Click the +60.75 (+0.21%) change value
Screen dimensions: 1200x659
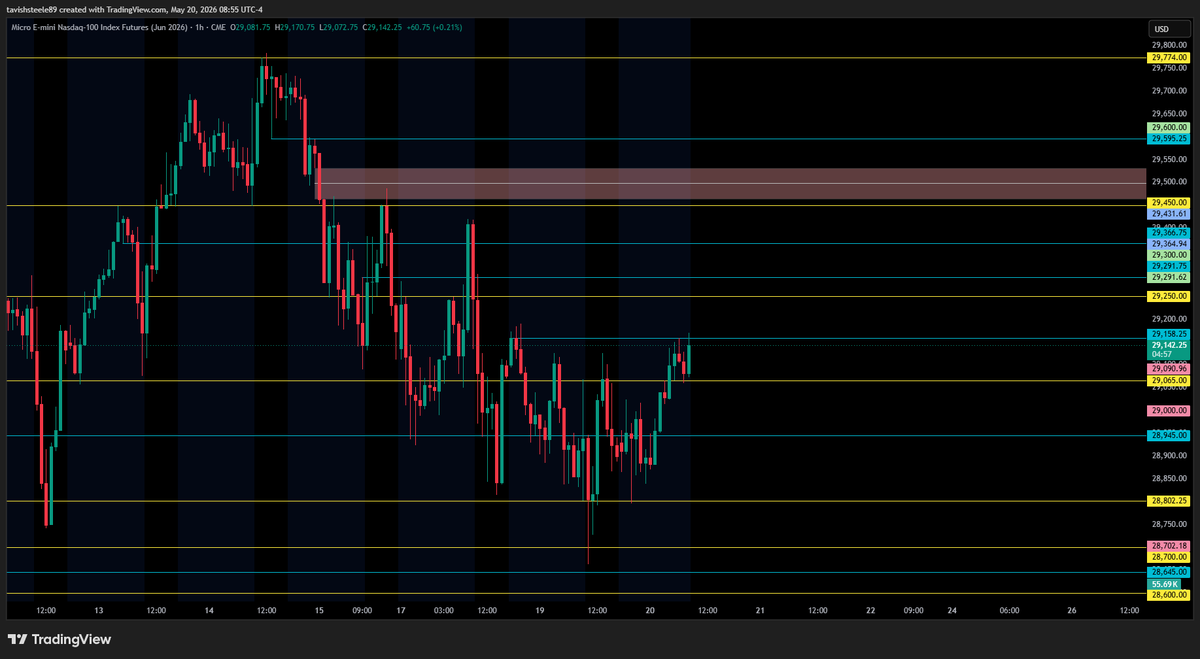tap(435, 27)
